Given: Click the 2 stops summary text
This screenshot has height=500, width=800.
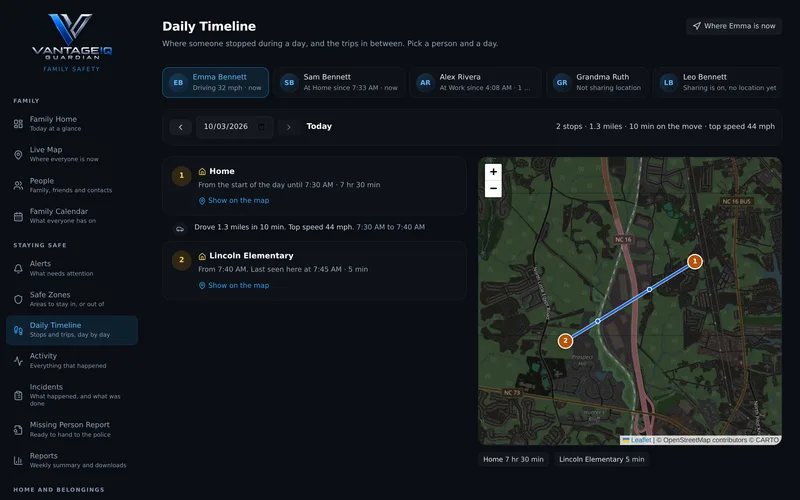Looking at the screenshot, I should (x=665, y=127).
